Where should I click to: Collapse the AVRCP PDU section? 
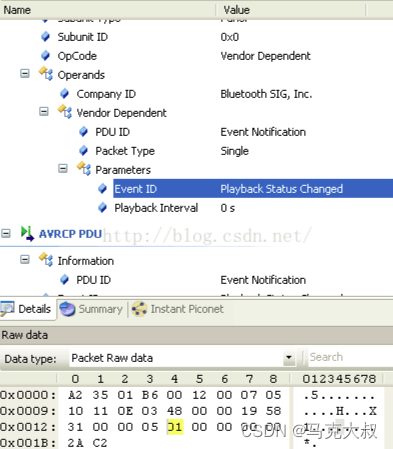pos(6,233)
